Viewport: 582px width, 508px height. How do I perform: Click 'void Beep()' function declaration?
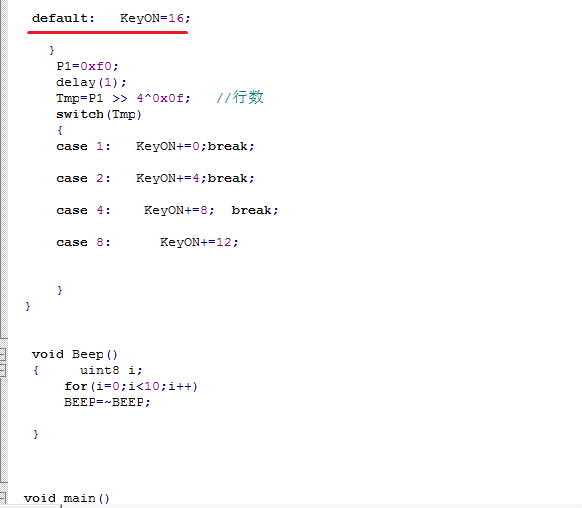tap(75, 354)
